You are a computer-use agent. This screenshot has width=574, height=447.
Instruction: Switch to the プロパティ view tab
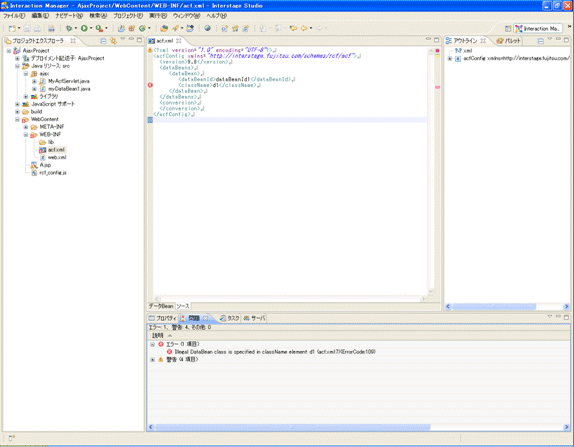click(162, 319)
